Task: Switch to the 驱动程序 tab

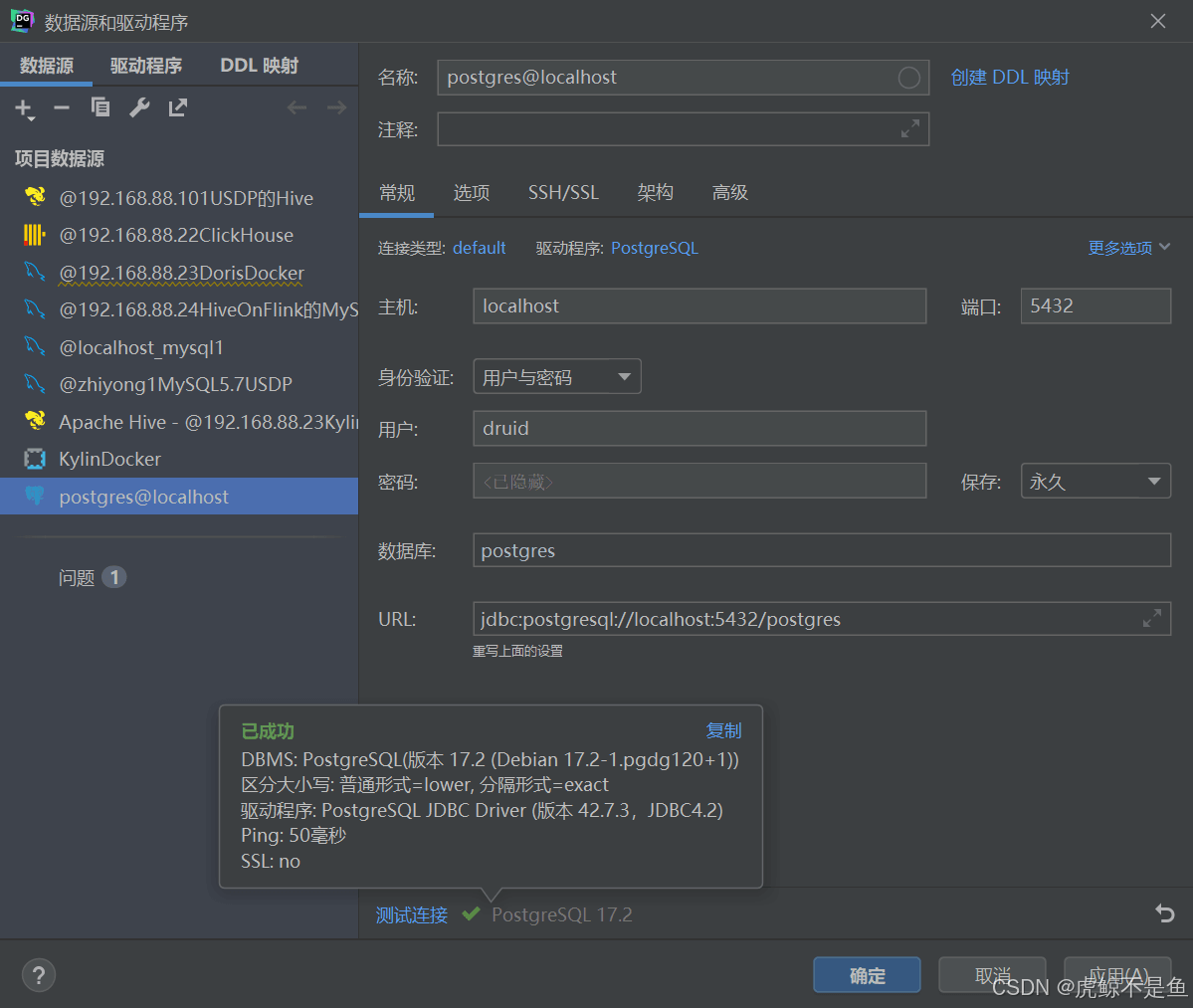Action: tap(146, 66)
